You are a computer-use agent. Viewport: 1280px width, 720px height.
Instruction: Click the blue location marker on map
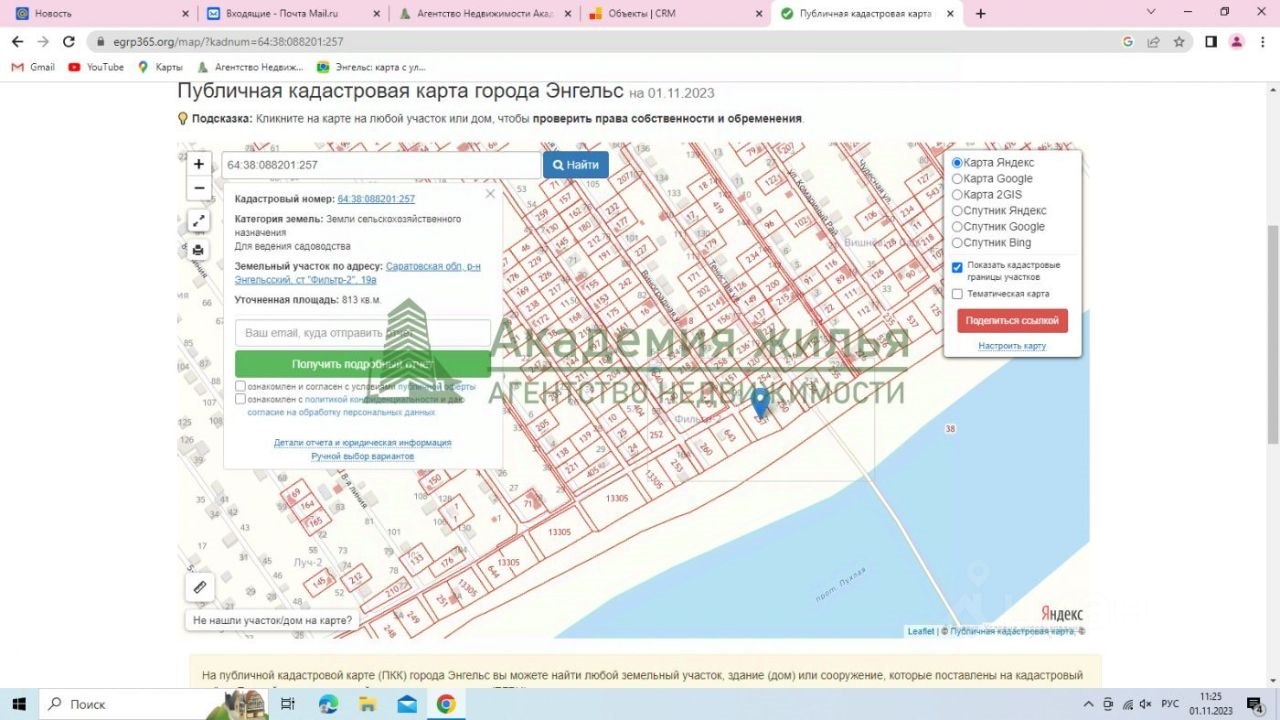point(760,403)
